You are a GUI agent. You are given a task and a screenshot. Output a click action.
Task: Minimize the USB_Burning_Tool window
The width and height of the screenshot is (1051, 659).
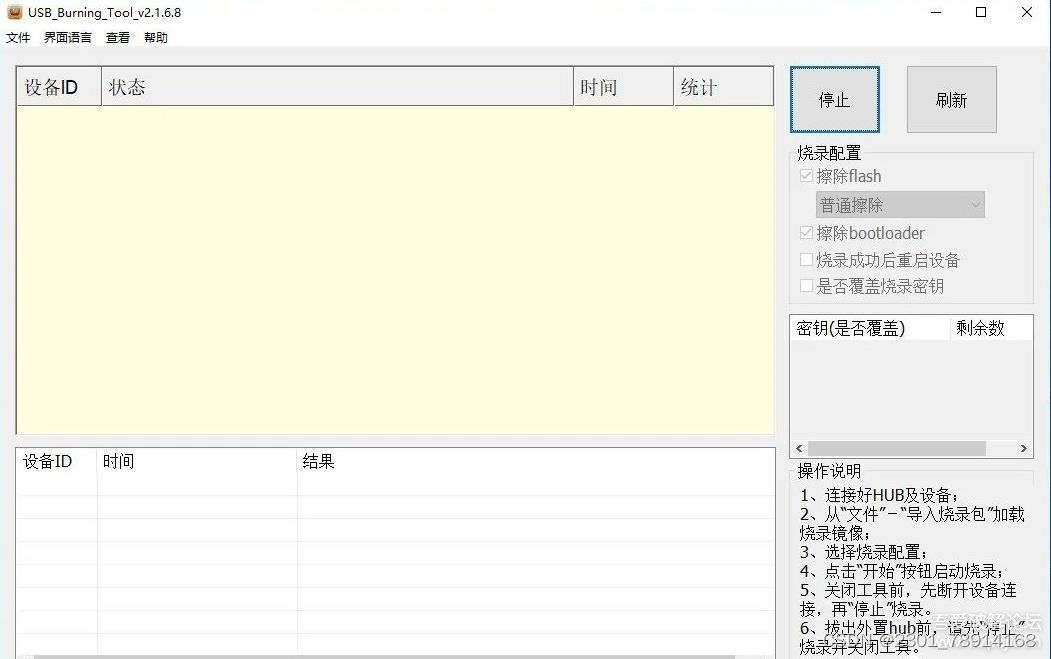(936, 12)
